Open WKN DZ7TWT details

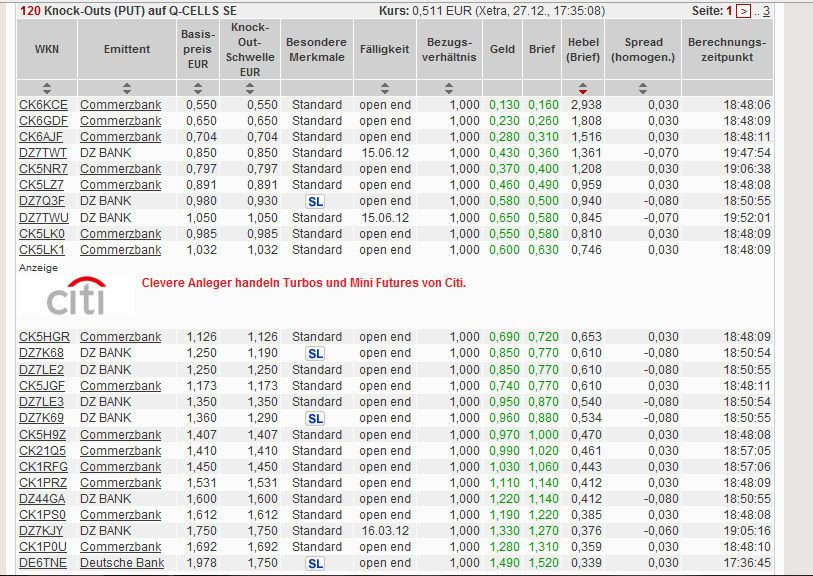coord(43,153)
